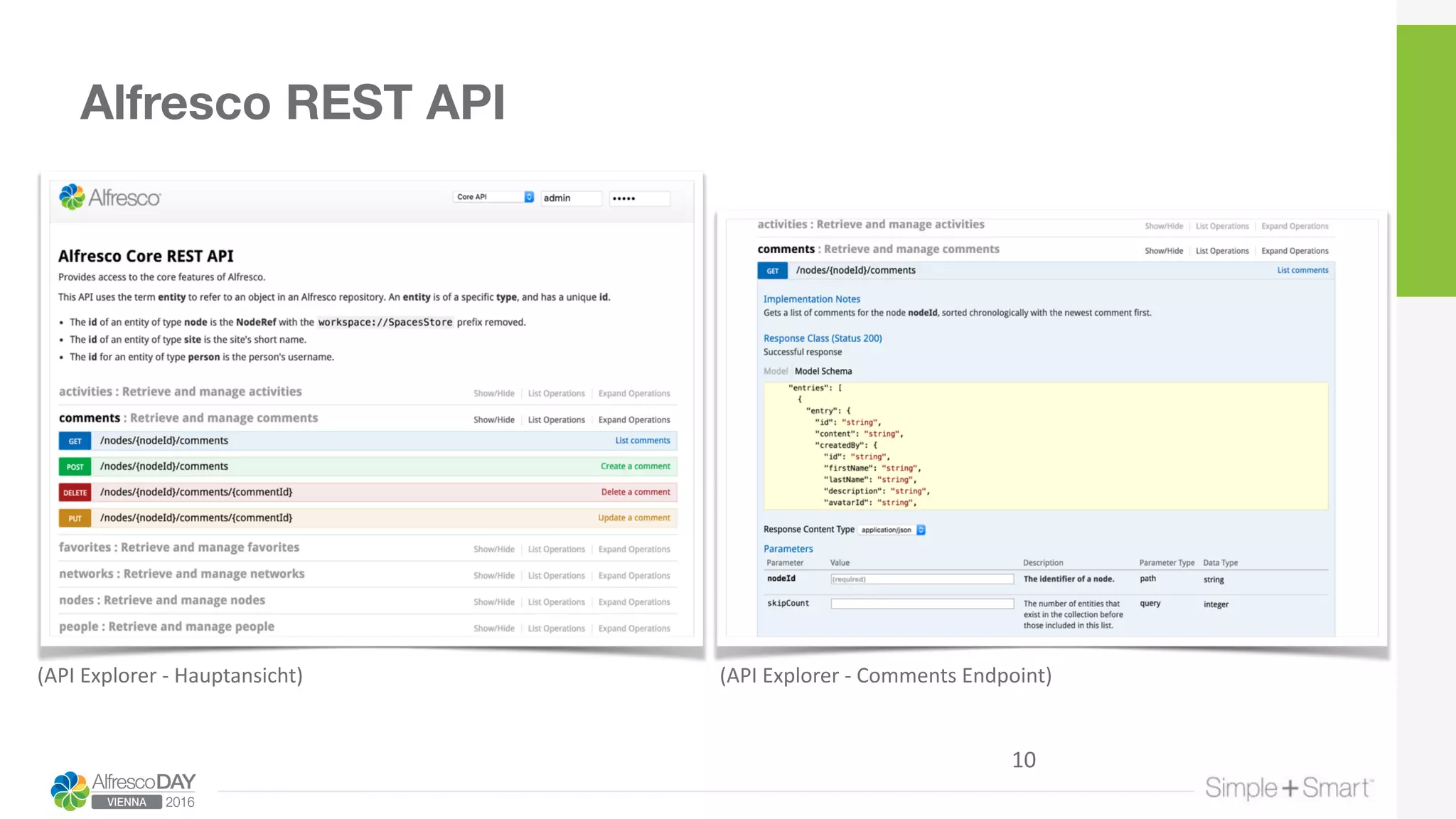This screenshot has height=819, width=1456.
Task: Click Expand Operations for networks
Action: [634, 576]
